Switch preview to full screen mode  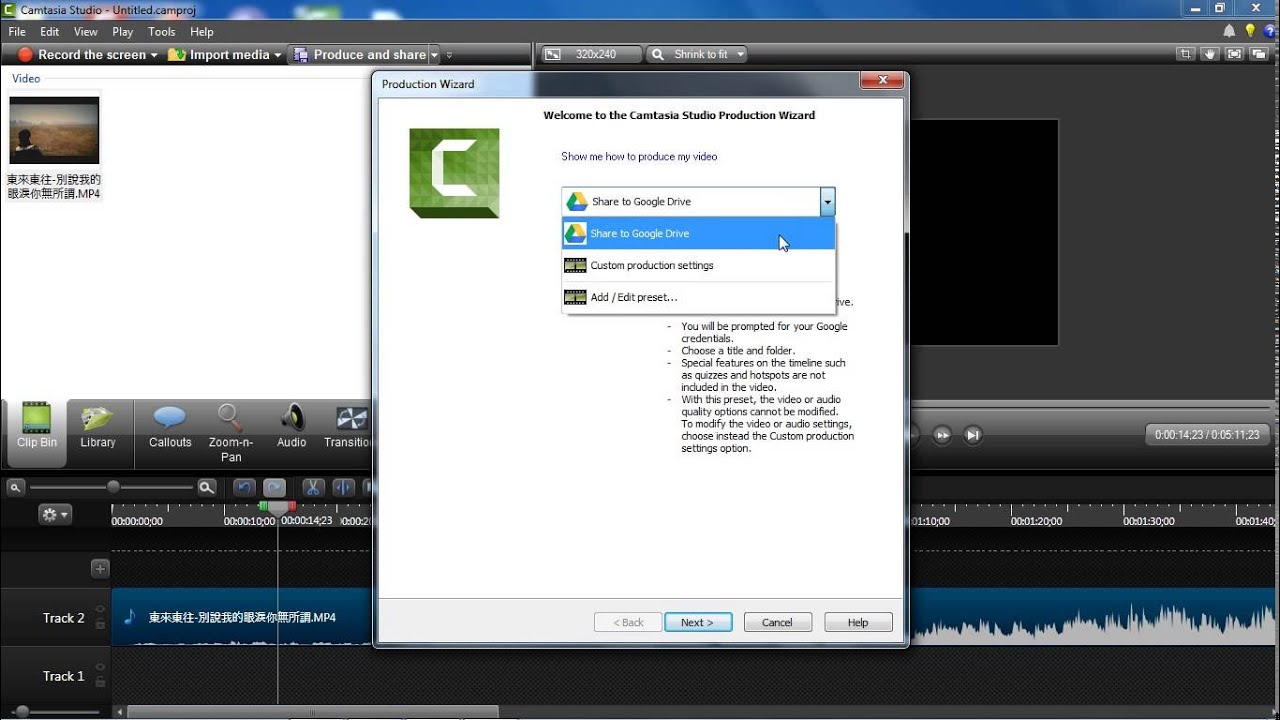1234,55
